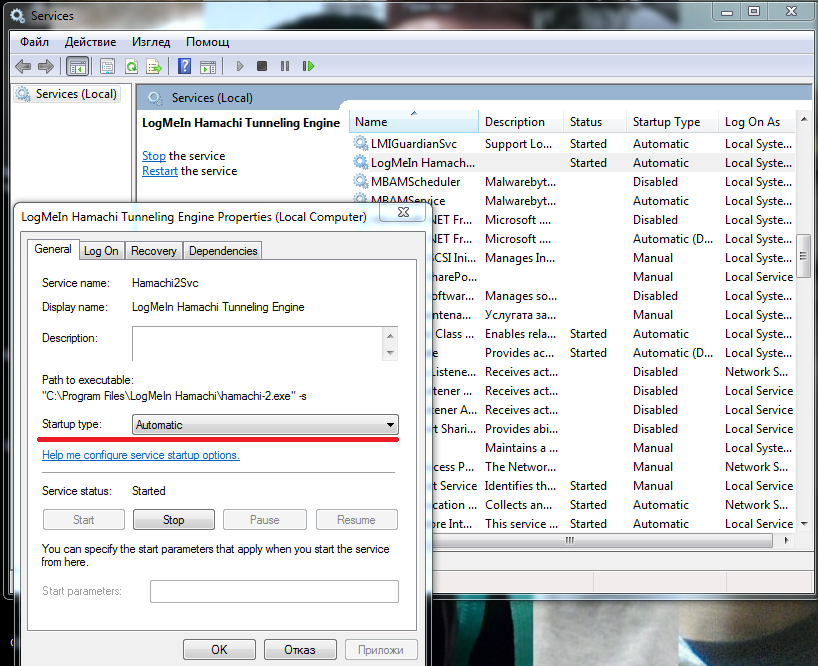Open the Properties toolbar icon

coord(107,66)
